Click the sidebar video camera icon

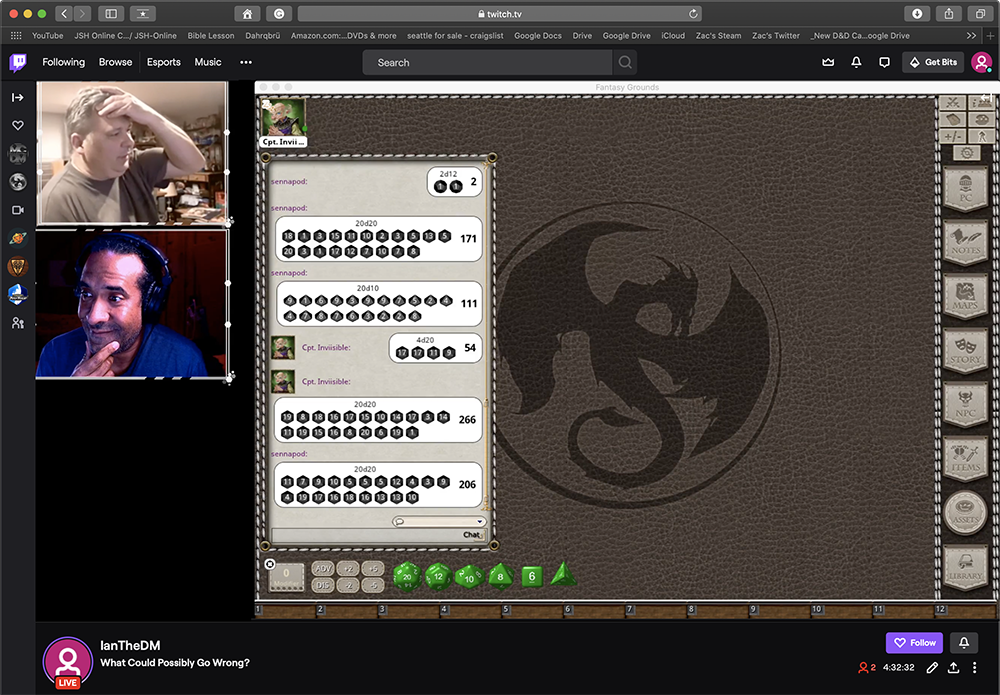18,210
